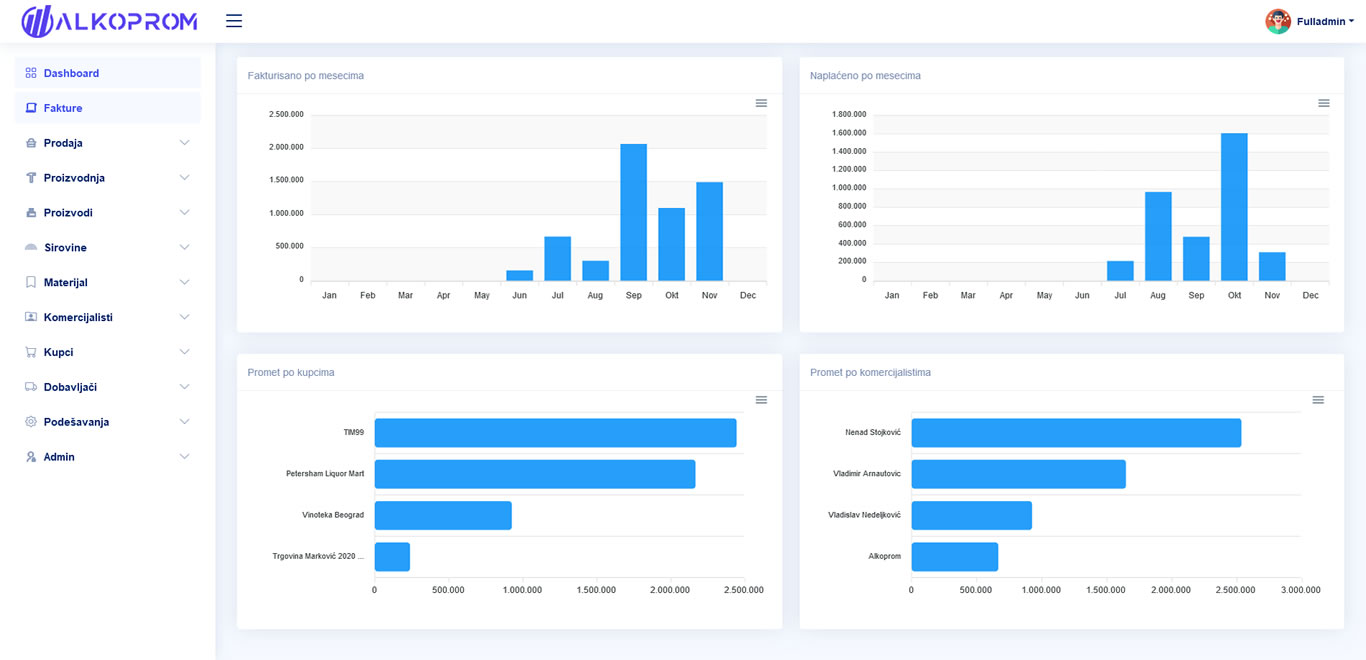Image resolution: width=1366 pixels, height=660 pixels.
Task: Select the TIM99 bar in Promet po kupcima
Action: click(x=555, y=433)
